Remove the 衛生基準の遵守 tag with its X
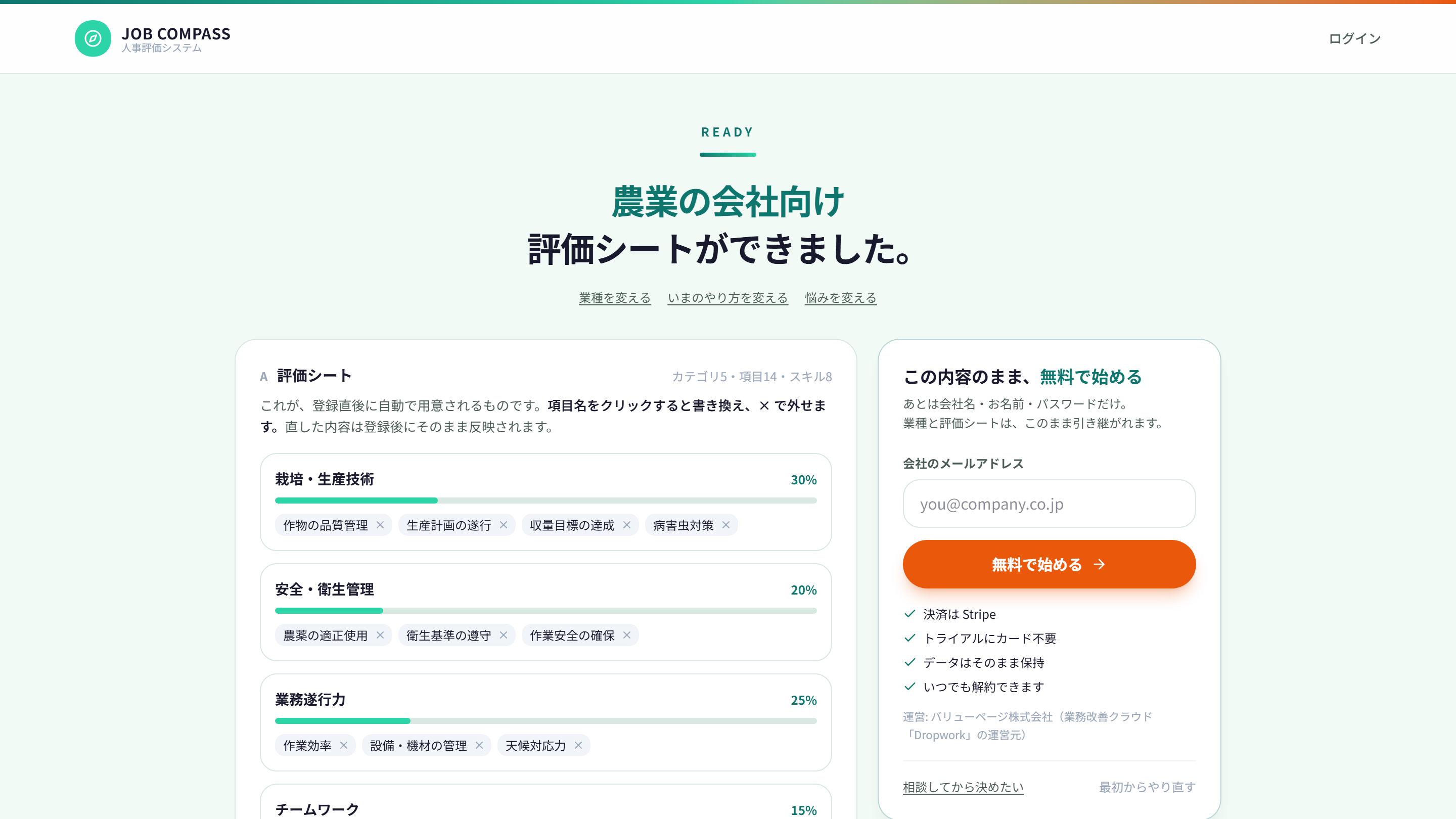 point(504,635)
